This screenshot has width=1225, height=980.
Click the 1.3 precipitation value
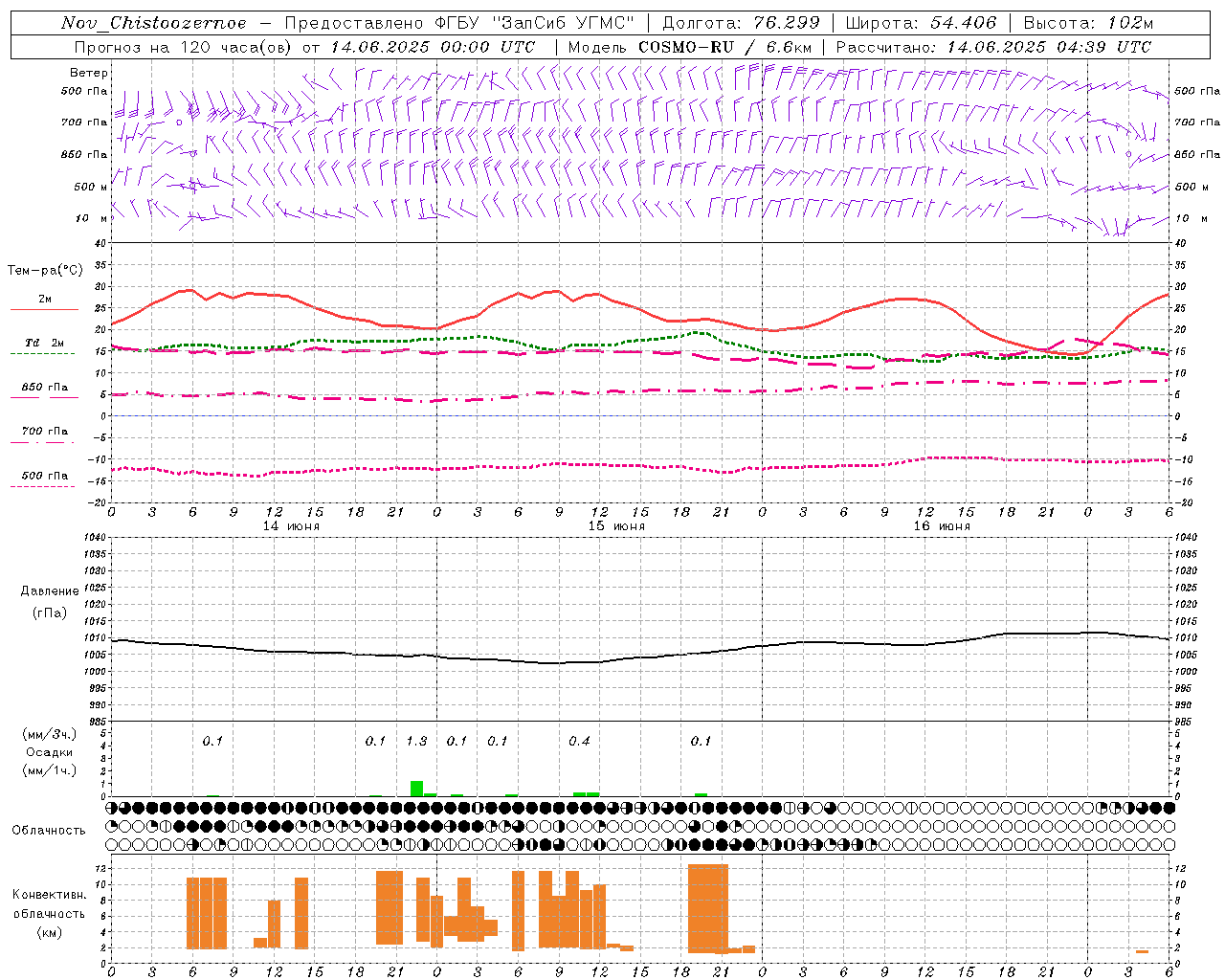[416, 741]
